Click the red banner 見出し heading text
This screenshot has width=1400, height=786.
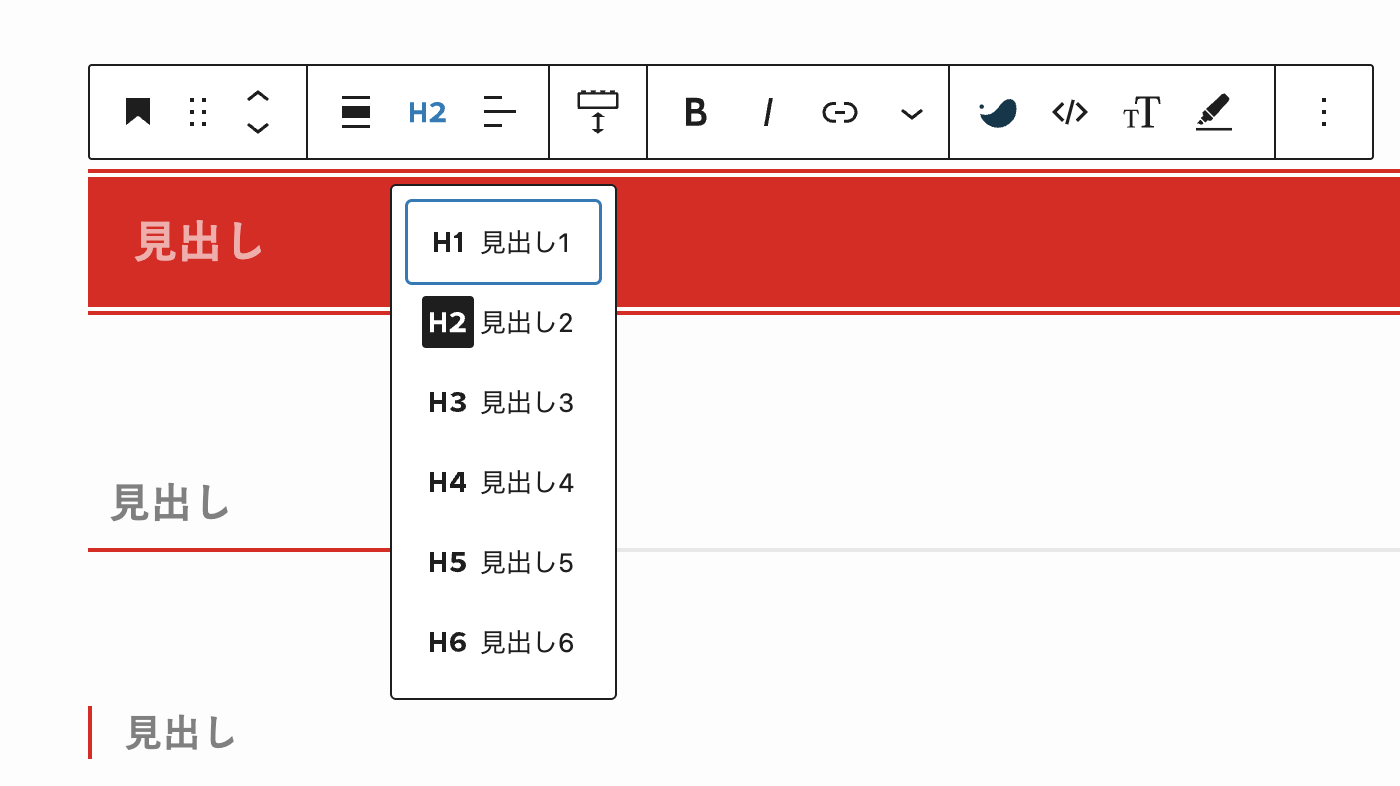pos(199,243)
